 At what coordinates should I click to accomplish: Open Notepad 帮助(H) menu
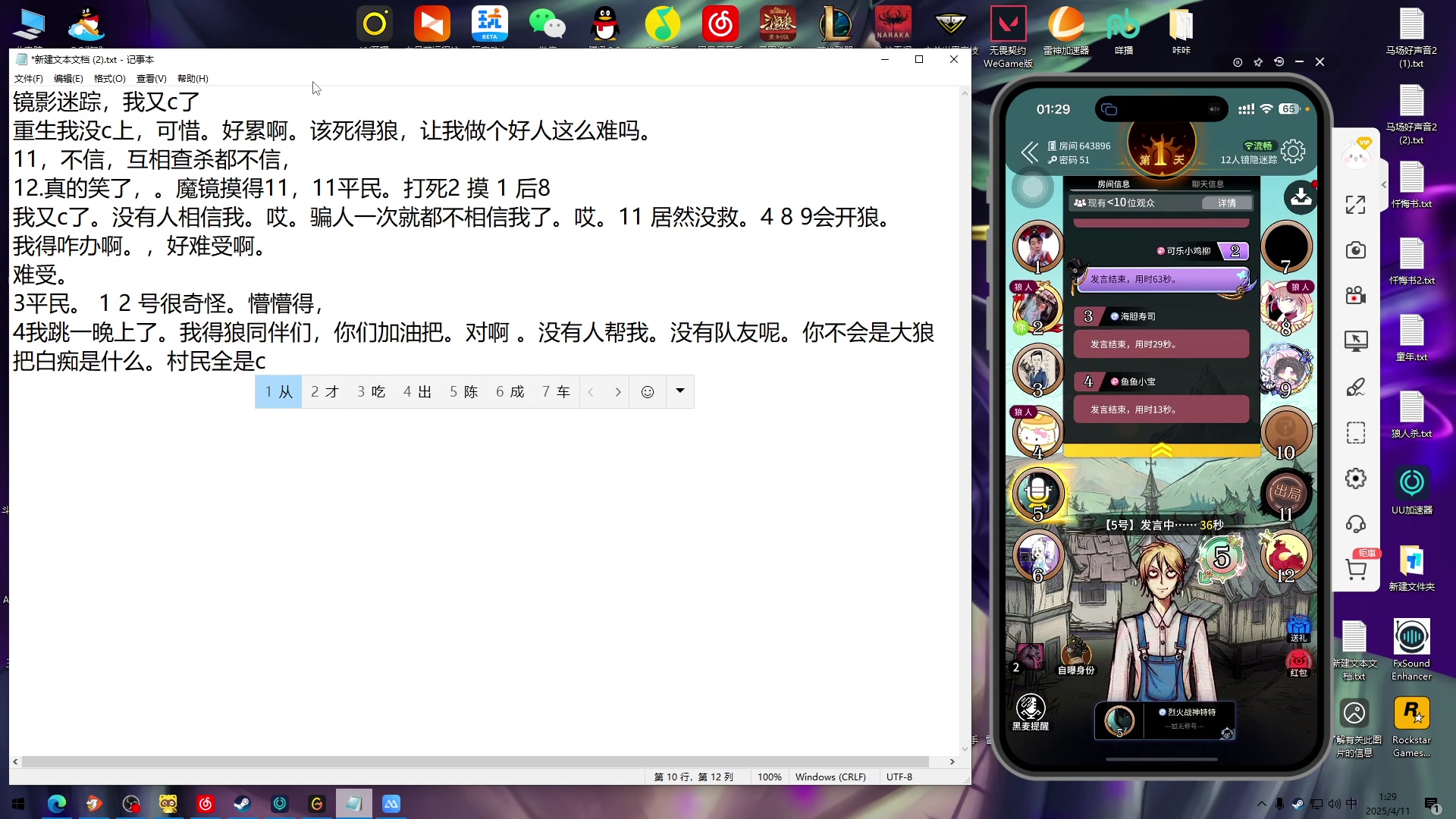(x=193, y=79)
